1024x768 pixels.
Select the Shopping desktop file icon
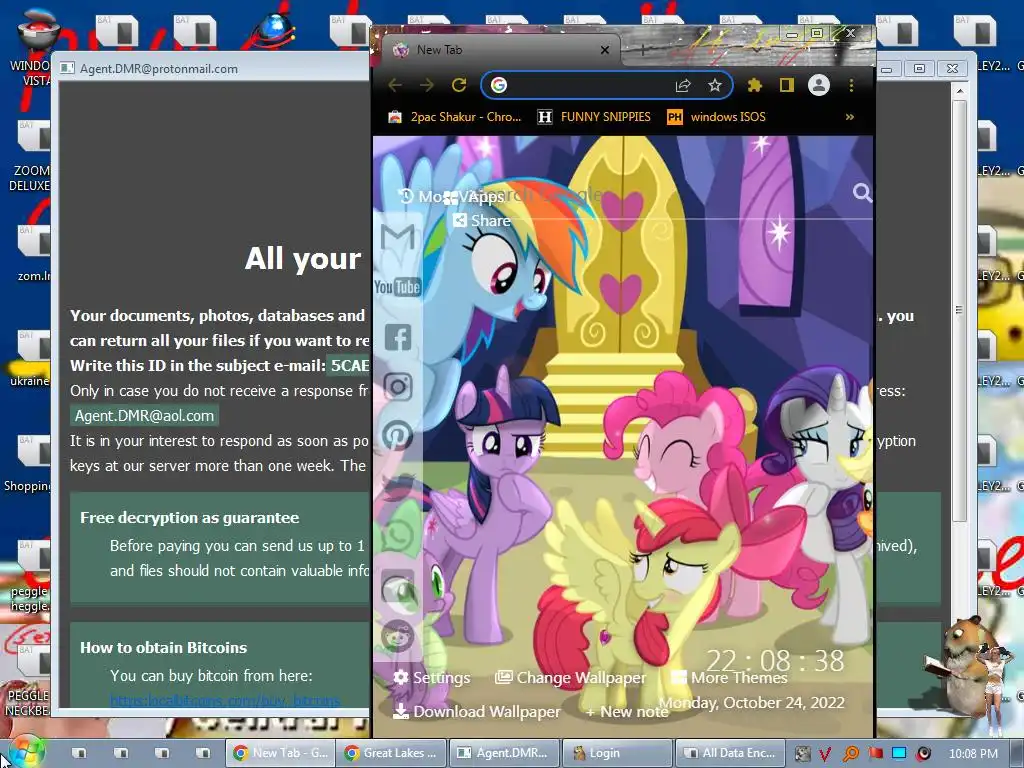[x=27, y=464]
